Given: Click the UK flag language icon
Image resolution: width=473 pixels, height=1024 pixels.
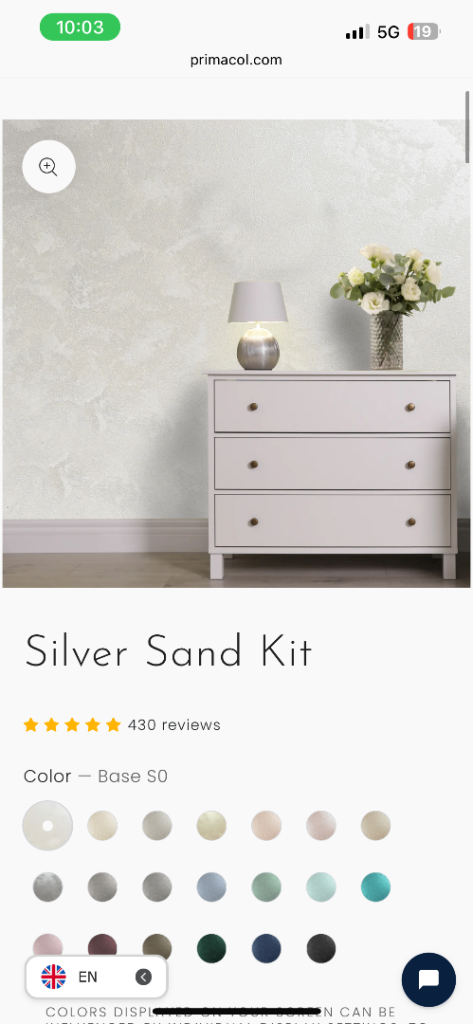Looking at the screenshot, I should [54, 977].
